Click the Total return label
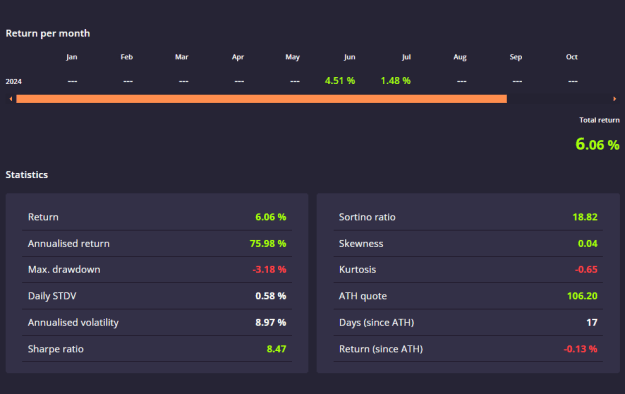The image size is (625, 394). 599,120
